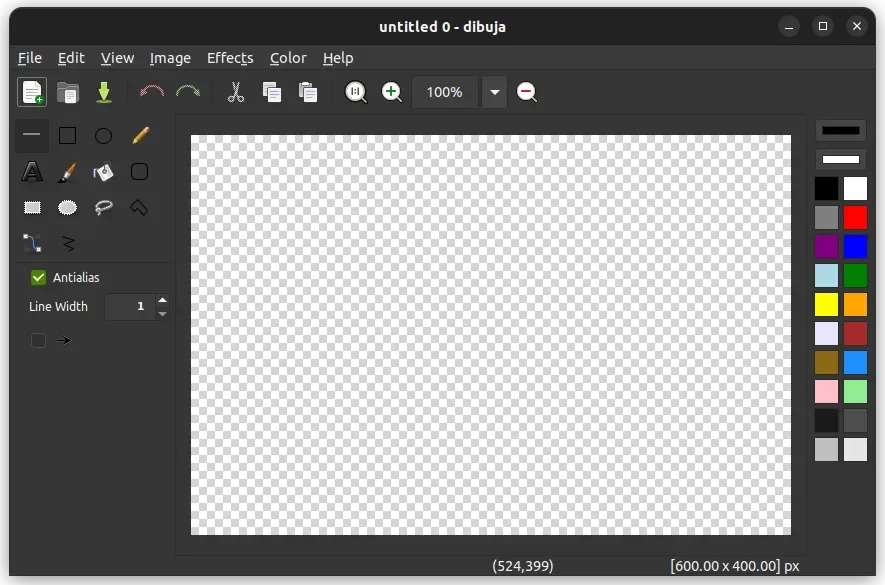885x585 pixels.
Task: Open a file using the open icon
Action: (x=68, y=92)
